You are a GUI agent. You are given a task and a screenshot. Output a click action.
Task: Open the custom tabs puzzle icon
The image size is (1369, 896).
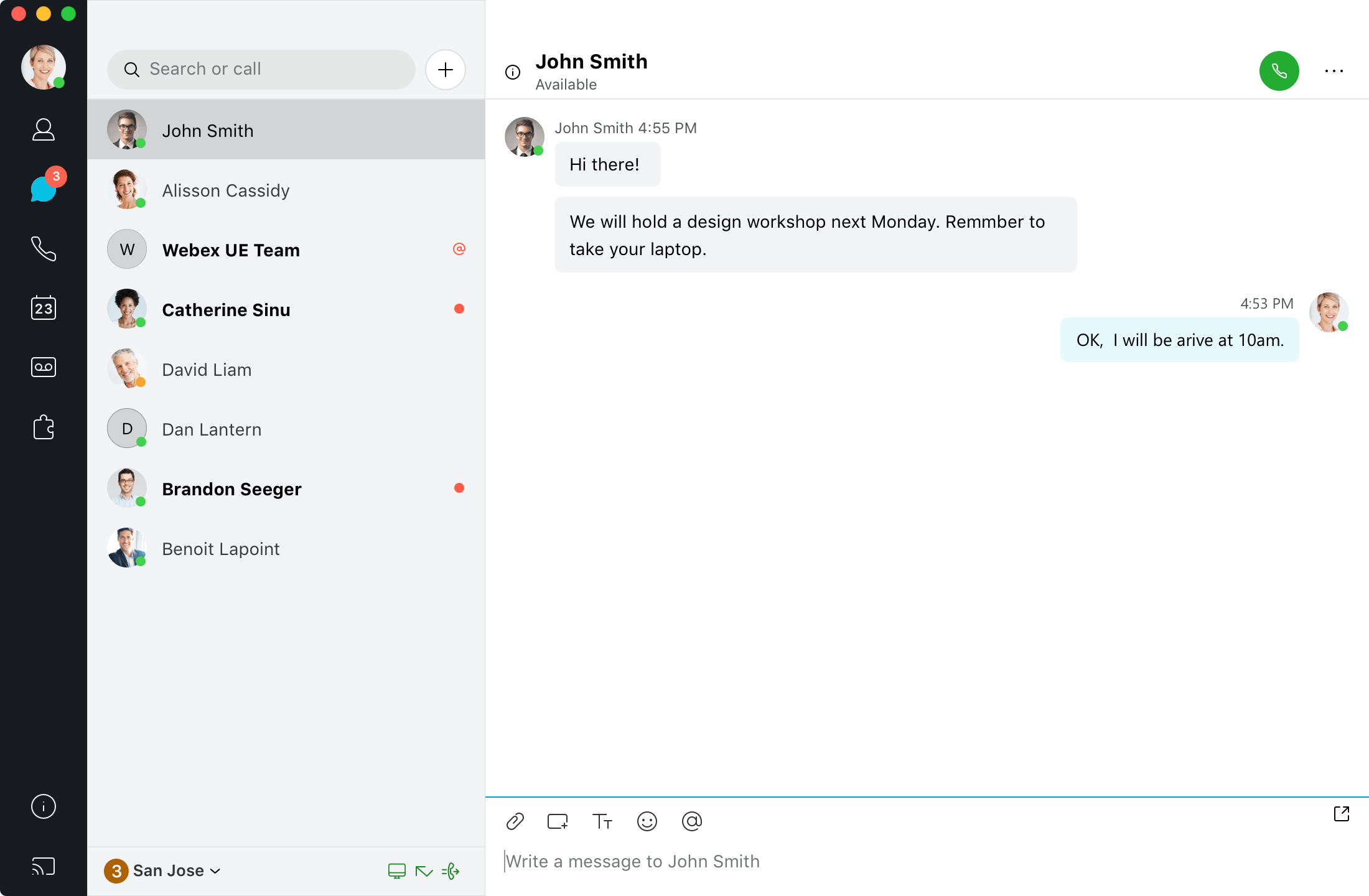pos(44,427)
